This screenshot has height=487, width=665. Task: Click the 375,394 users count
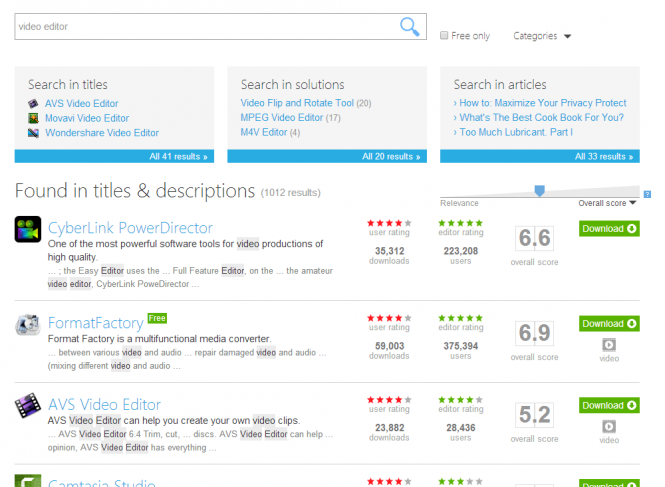coord(461,346)
